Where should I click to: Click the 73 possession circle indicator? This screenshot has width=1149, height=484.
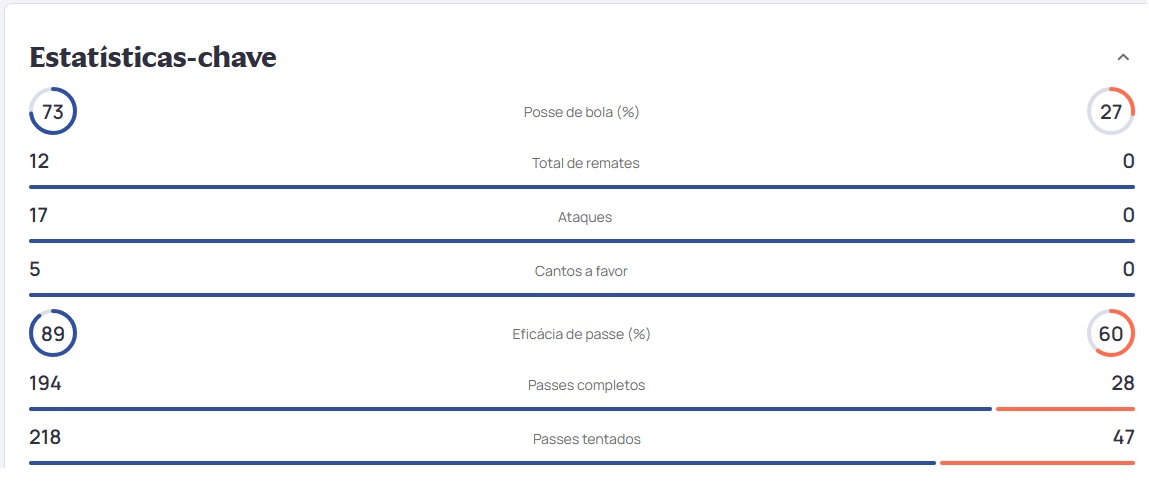point(53,111)
